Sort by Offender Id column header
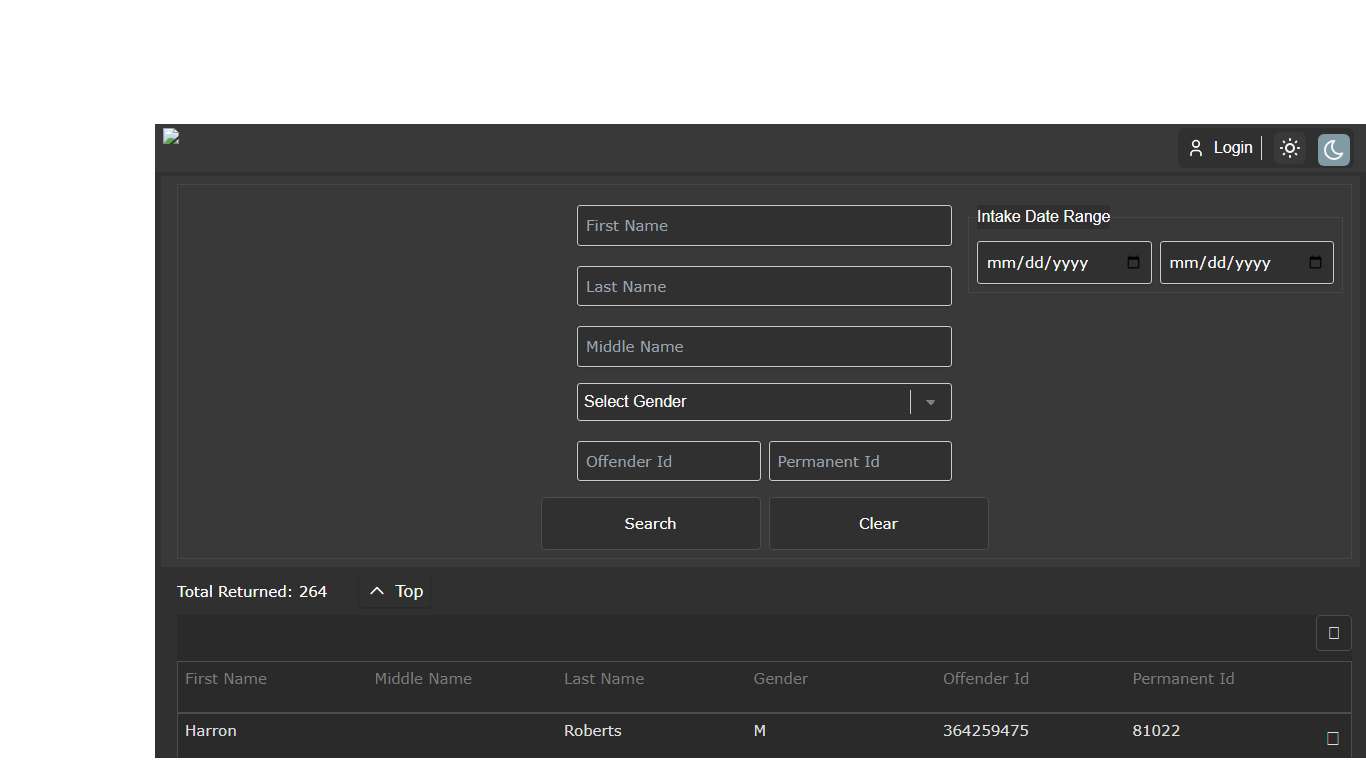1366x768 pixels. click(985, 679)
